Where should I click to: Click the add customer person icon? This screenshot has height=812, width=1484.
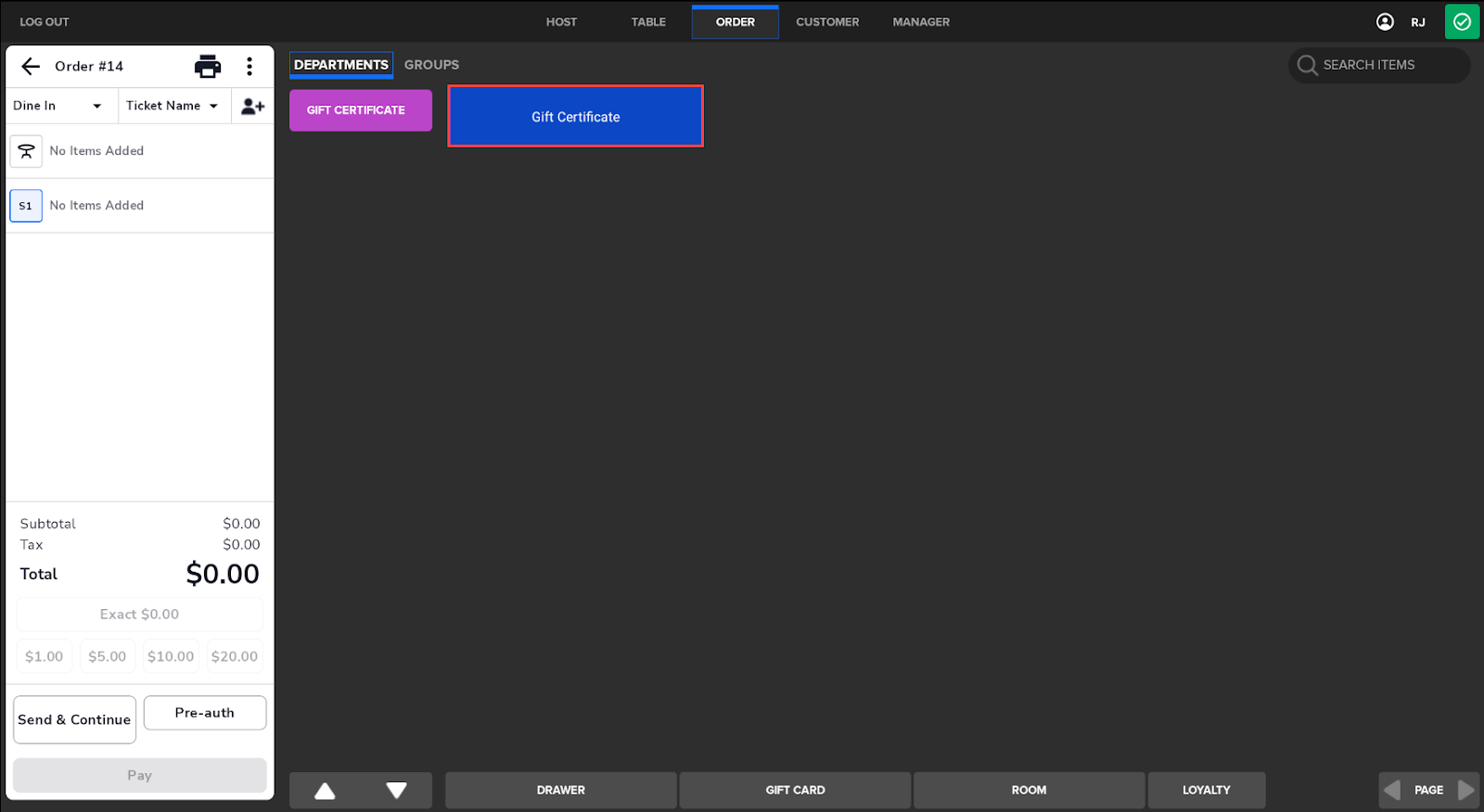[252, 107]
